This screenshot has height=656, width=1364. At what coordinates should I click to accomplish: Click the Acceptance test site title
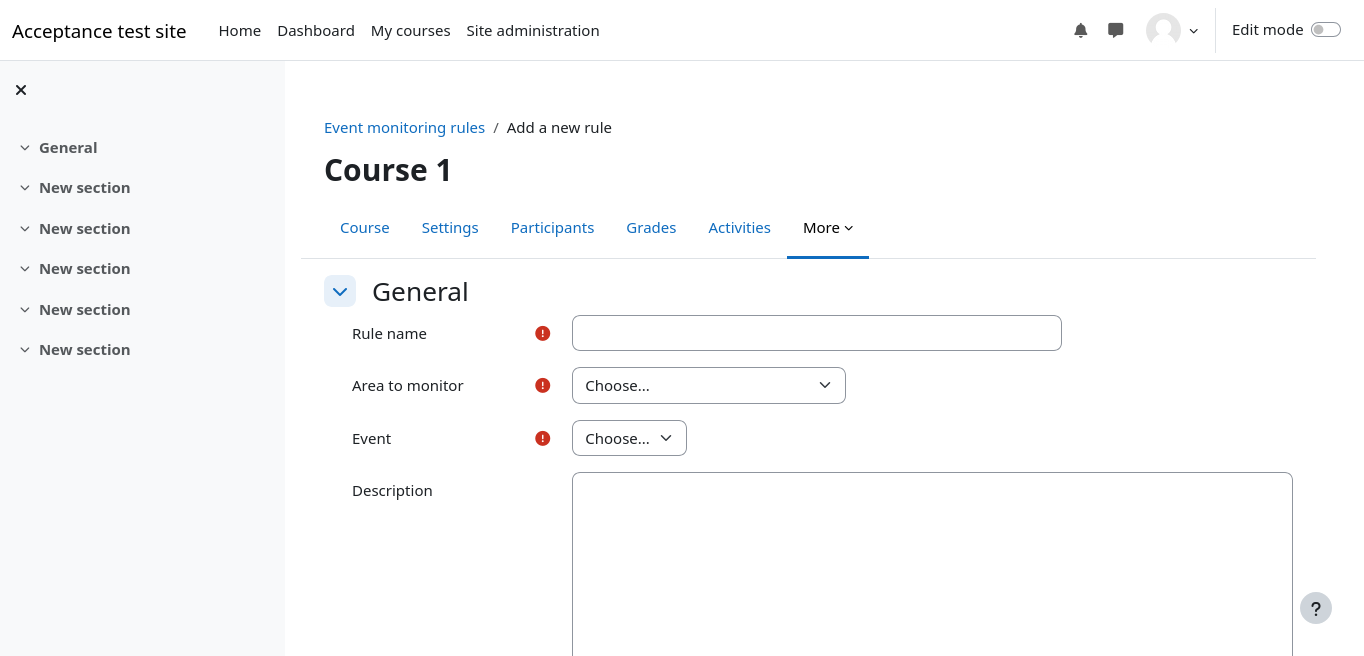coord(99,31)
